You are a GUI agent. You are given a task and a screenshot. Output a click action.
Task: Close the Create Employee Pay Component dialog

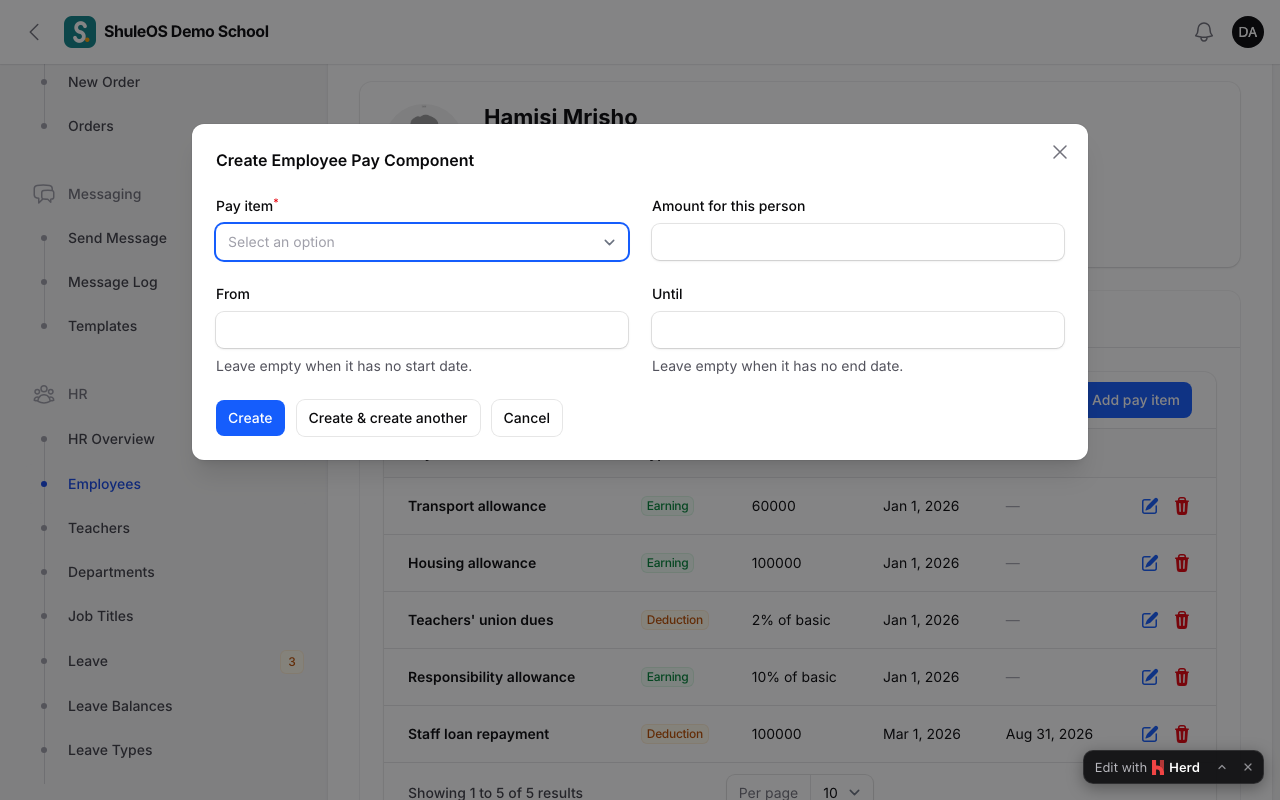pyautogui.click(x=1060, y=152)
